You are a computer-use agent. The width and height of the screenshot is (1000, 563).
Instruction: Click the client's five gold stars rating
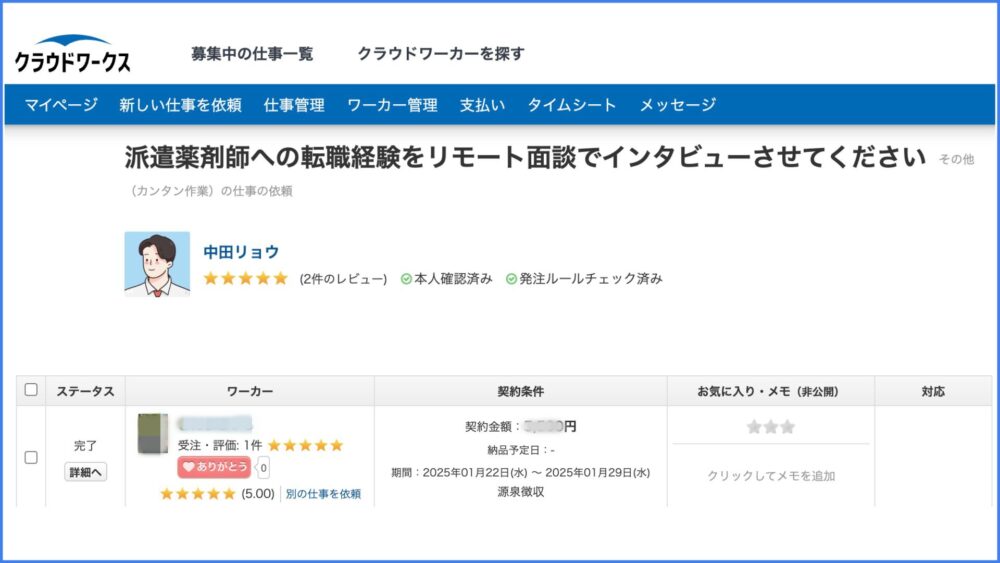coord(246,279)
